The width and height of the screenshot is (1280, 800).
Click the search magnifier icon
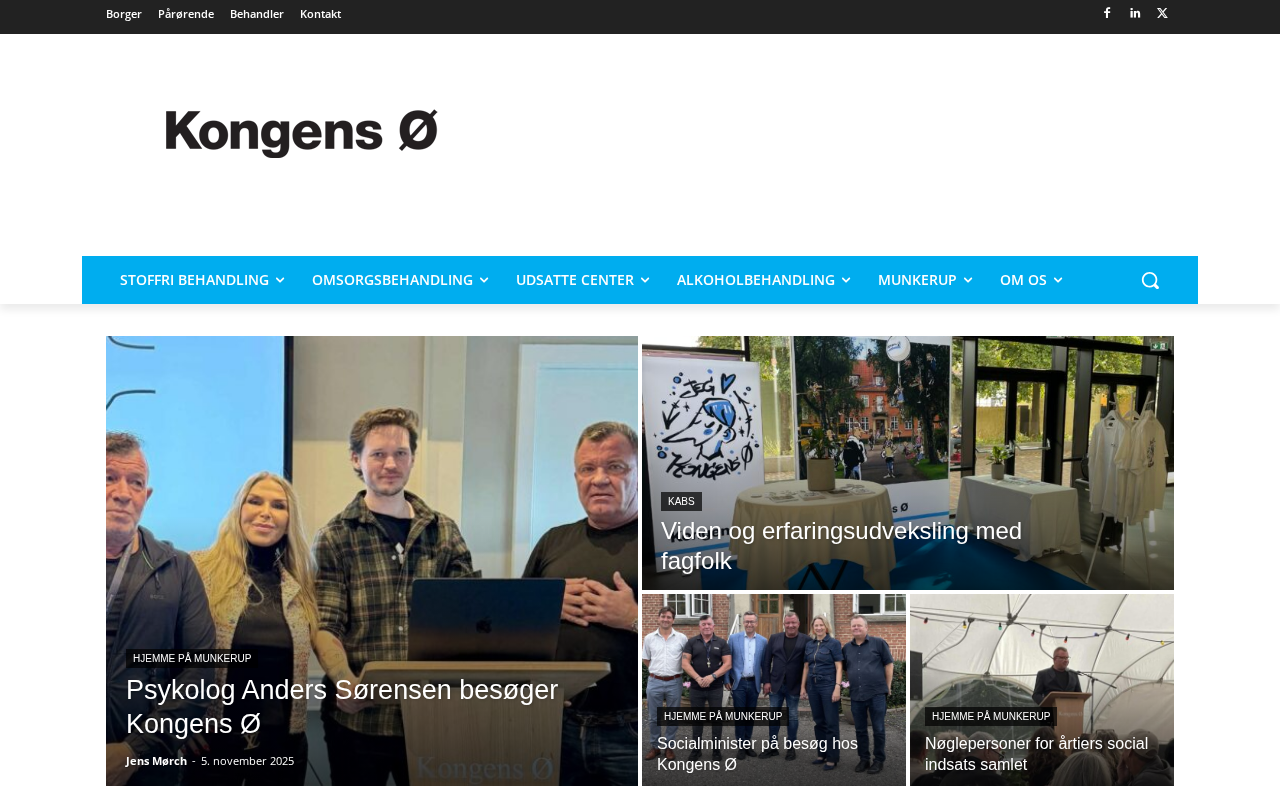click(1150, 280)
